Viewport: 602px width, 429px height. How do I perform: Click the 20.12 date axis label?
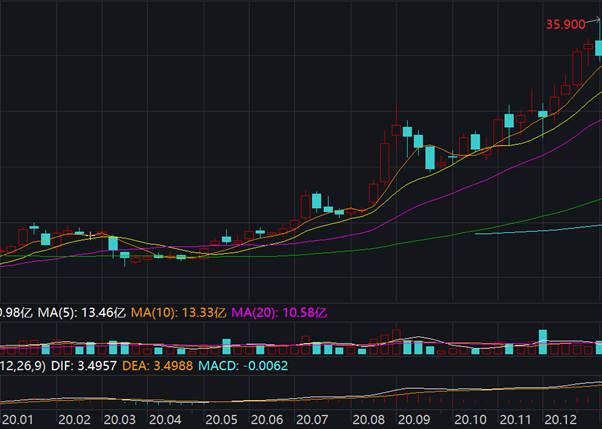(561, 419)
